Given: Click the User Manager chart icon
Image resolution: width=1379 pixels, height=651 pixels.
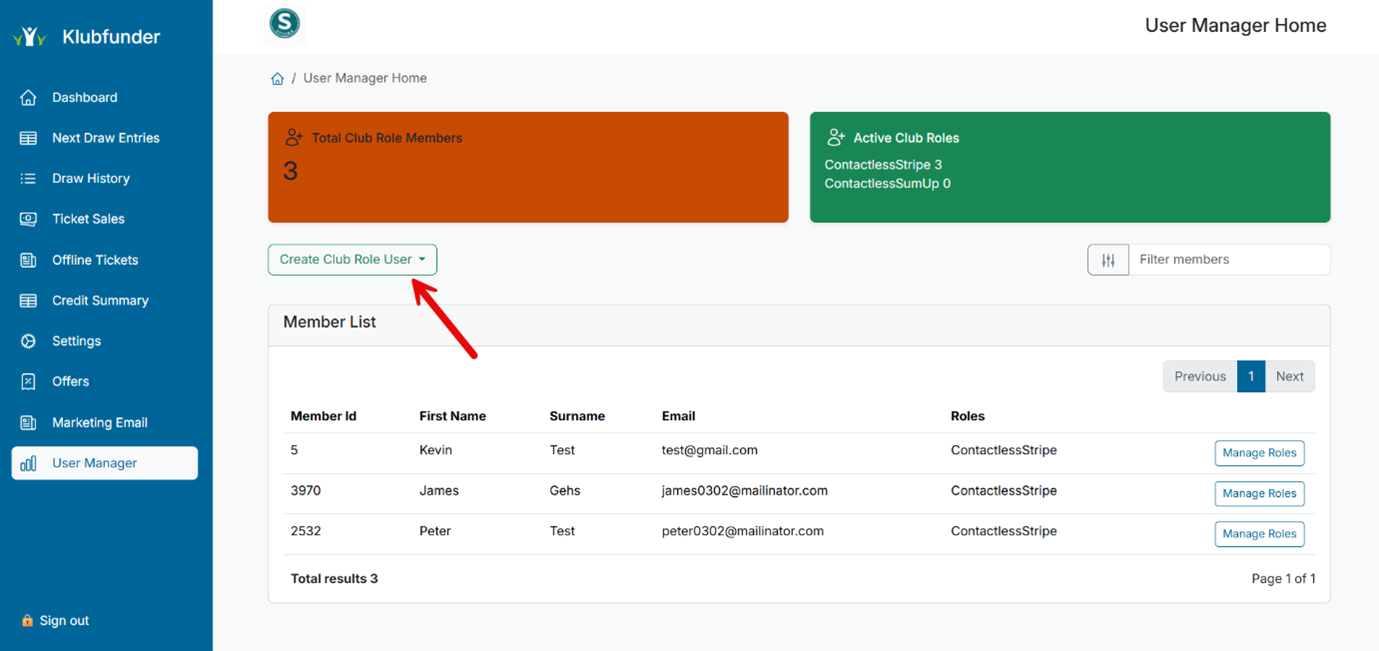Looking at the screenshot, I should point(28,463).
